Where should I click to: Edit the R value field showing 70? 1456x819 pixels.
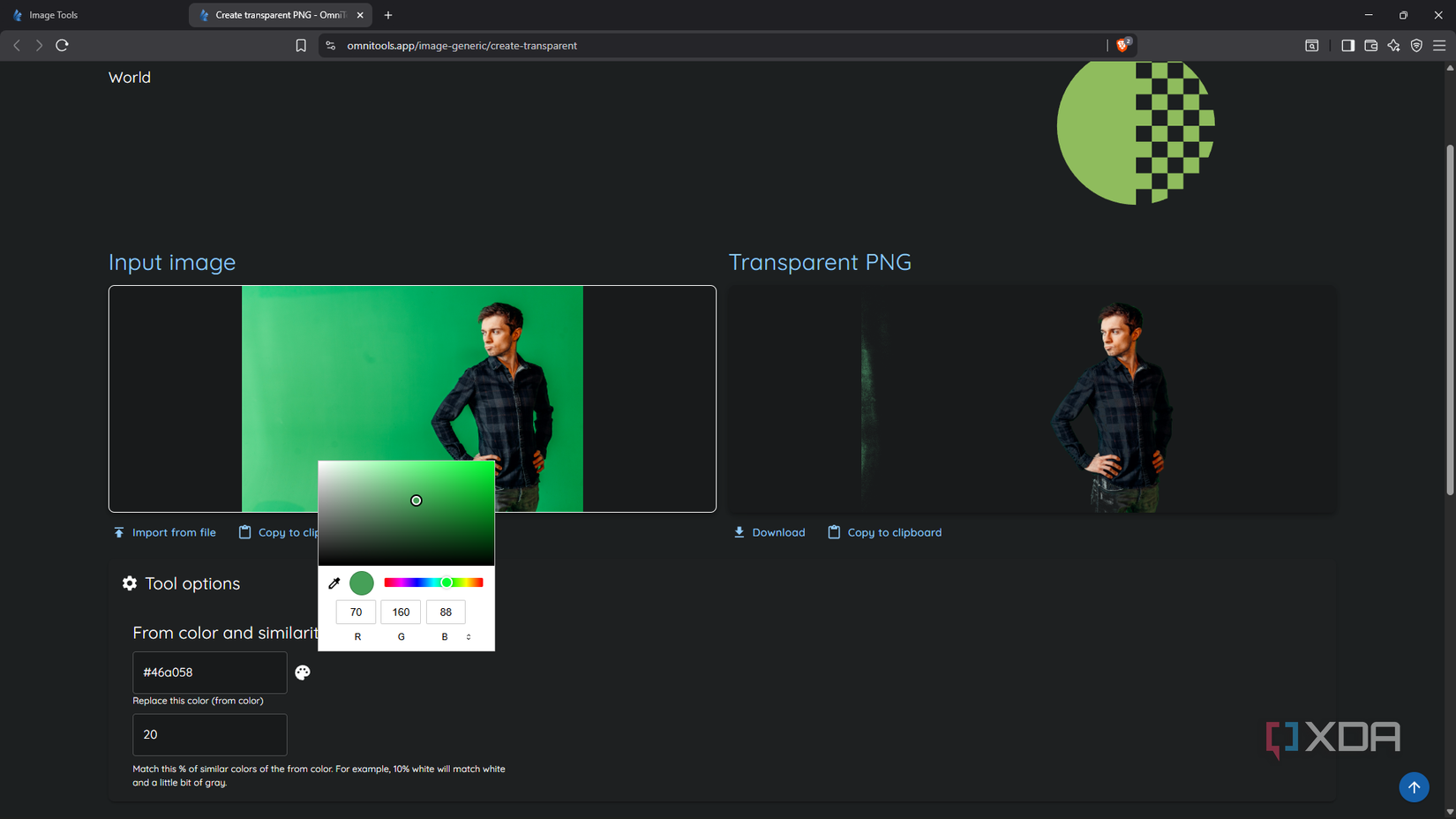[x=356, y=612]
